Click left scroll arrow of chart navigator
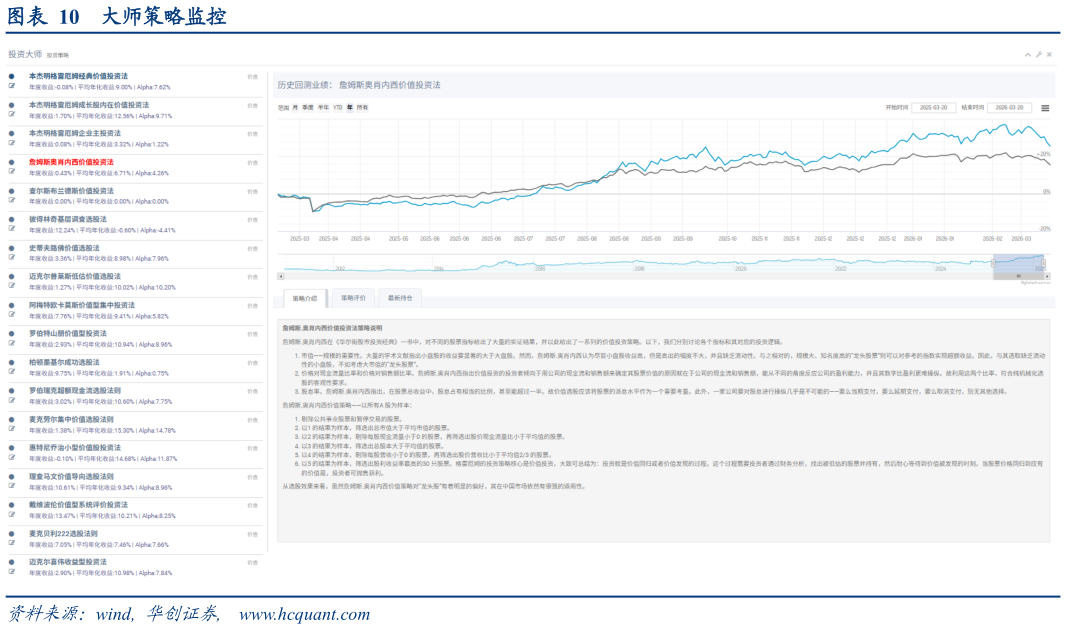Viewport: 1066px width, 629px height. point(281,276)
